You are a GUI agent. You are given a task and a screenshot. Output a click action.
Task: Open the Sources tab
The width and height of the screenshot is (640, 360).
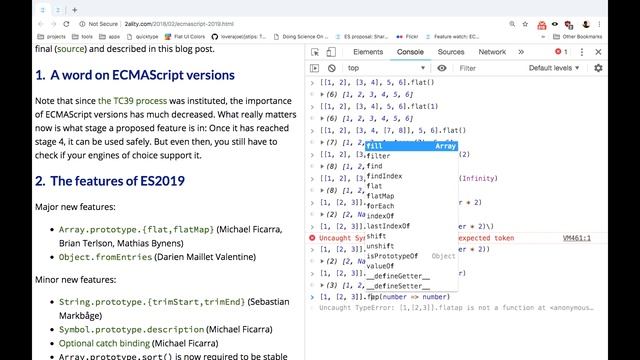[x=451, y=52]
